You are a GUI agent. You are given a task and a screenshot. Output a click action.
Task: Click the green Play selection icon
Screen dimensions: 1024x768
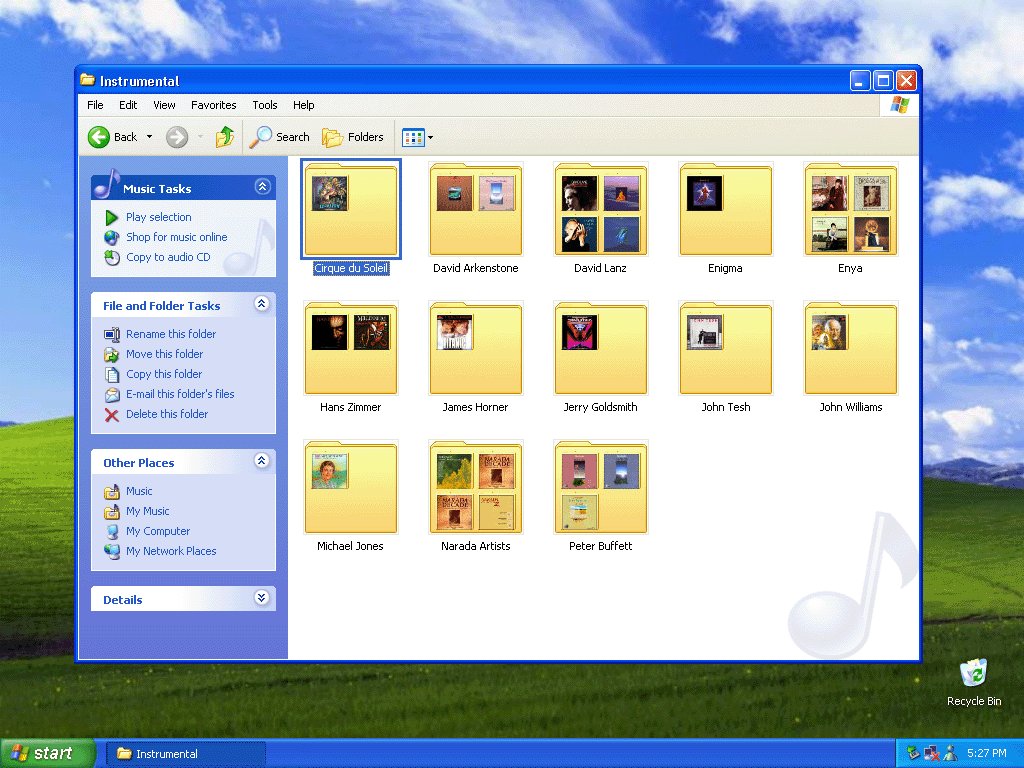tap(112, 217)
